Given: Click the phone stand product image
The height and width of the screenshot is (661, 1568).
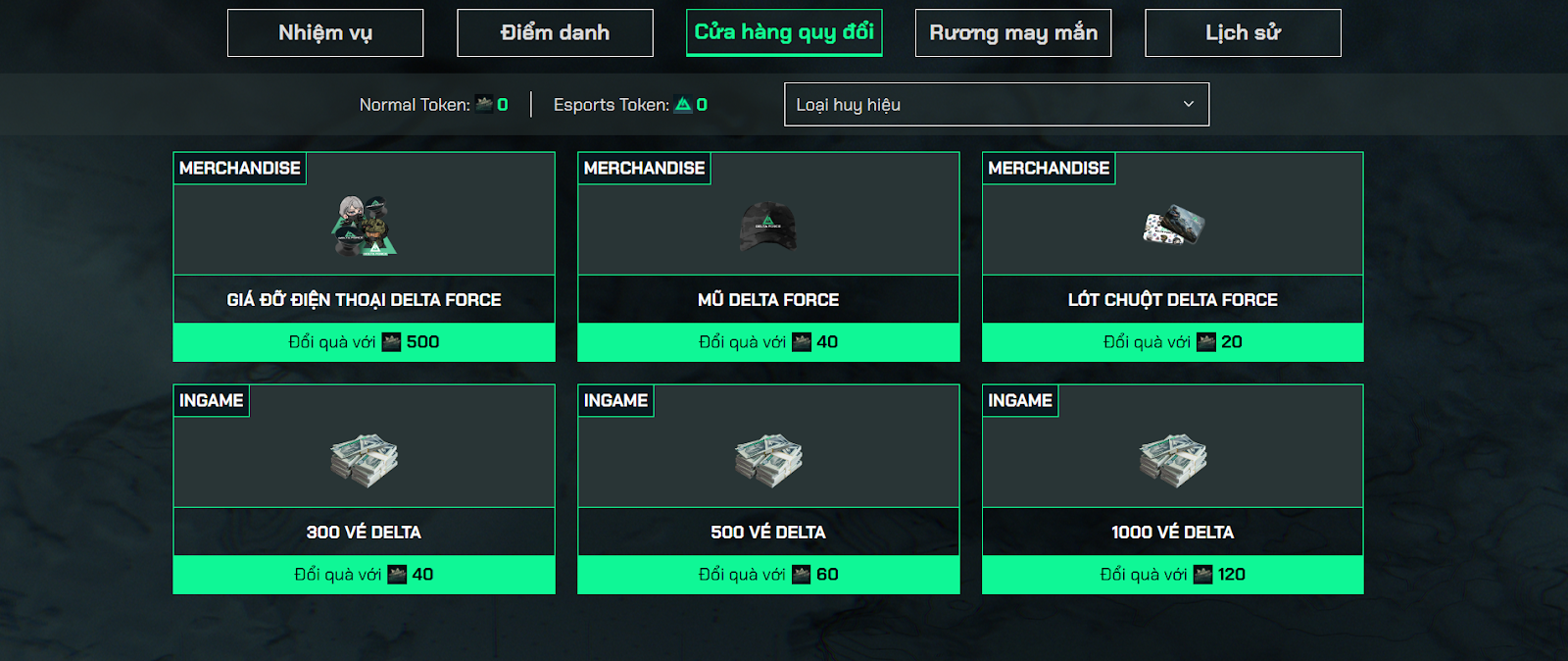Looking at the screenshot, I should (x=364, y=226).
